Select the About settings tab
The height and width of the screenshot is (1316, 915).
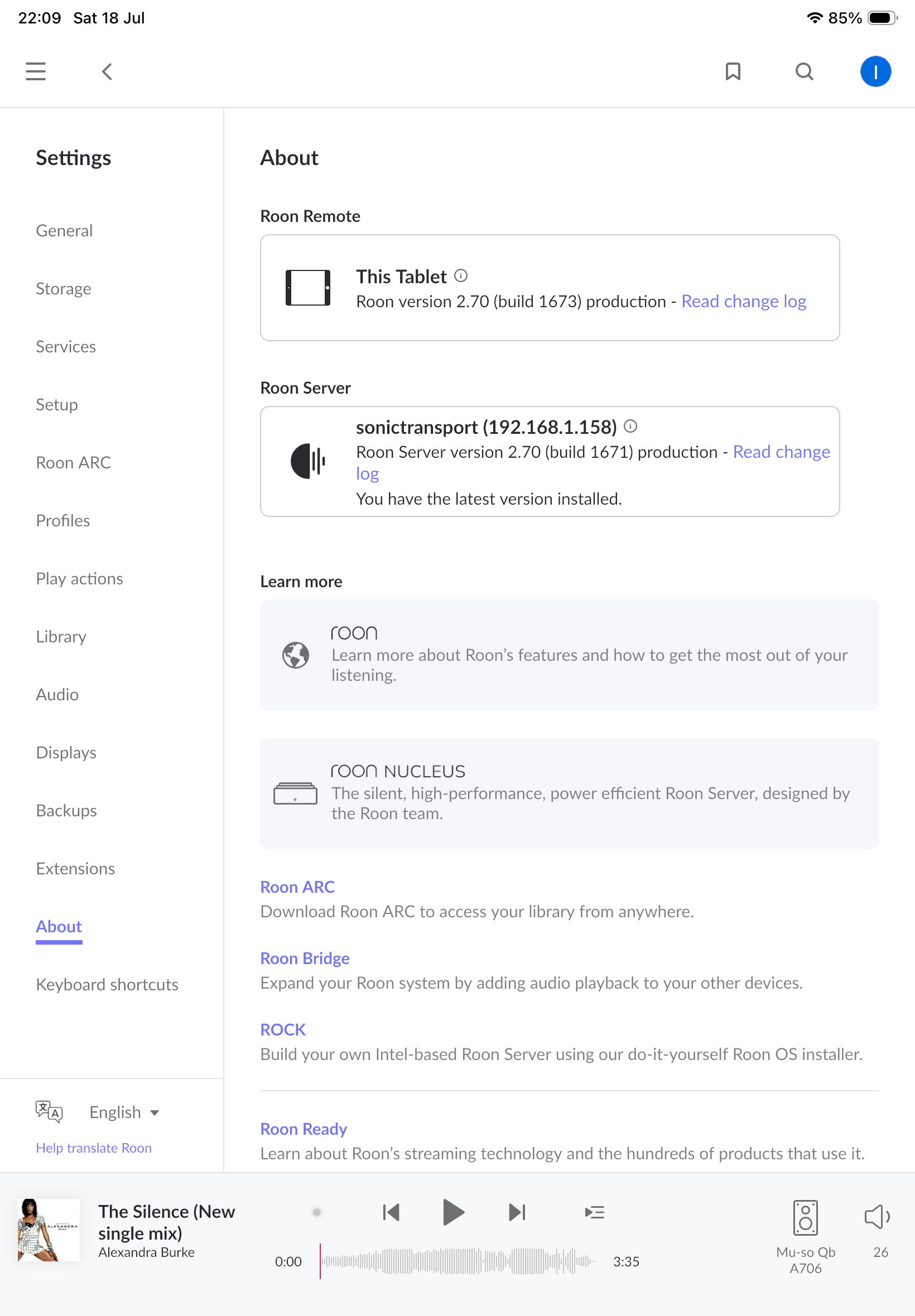pos(59,926)
